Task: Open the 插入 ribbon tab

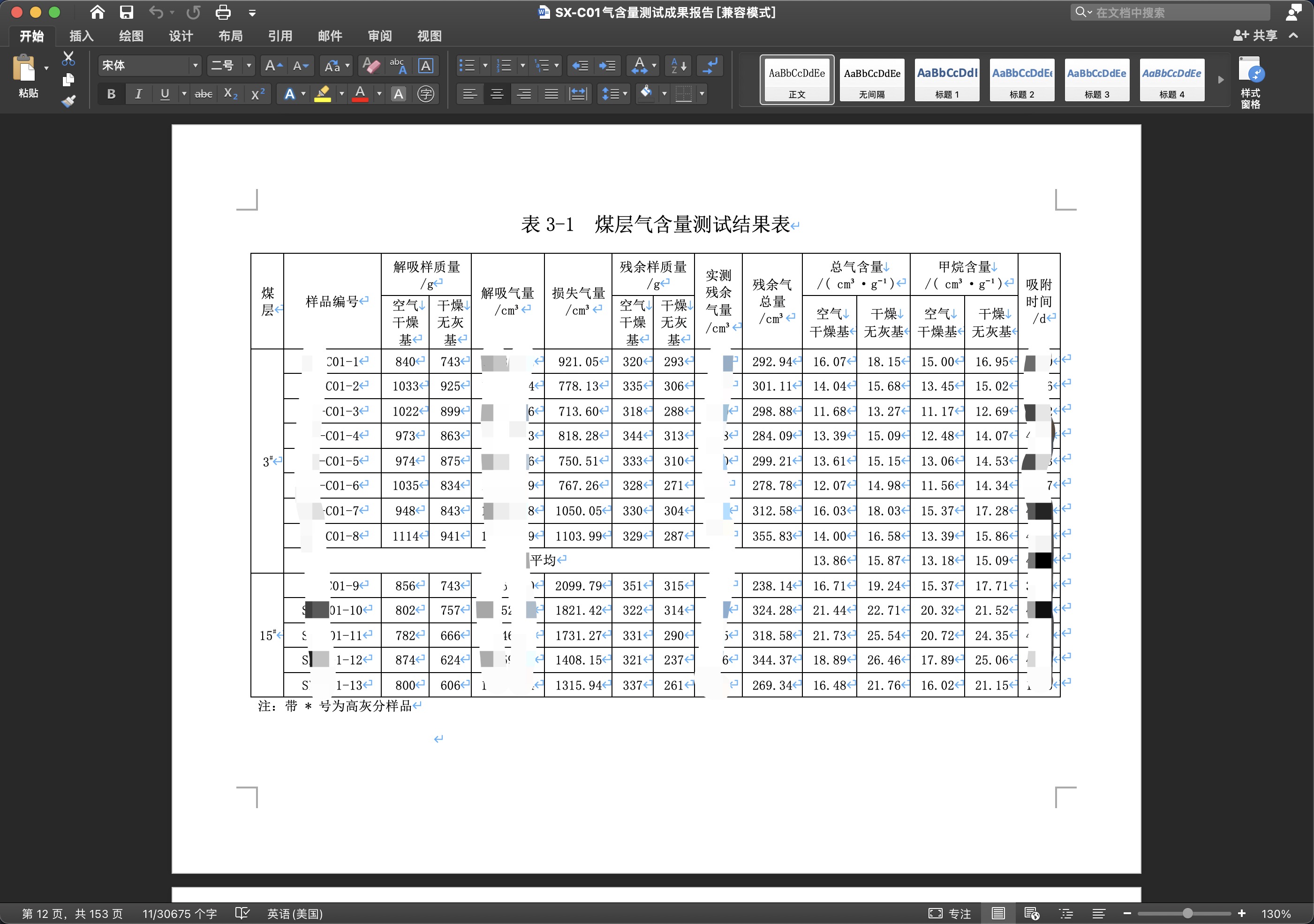Action: (81, 36)
